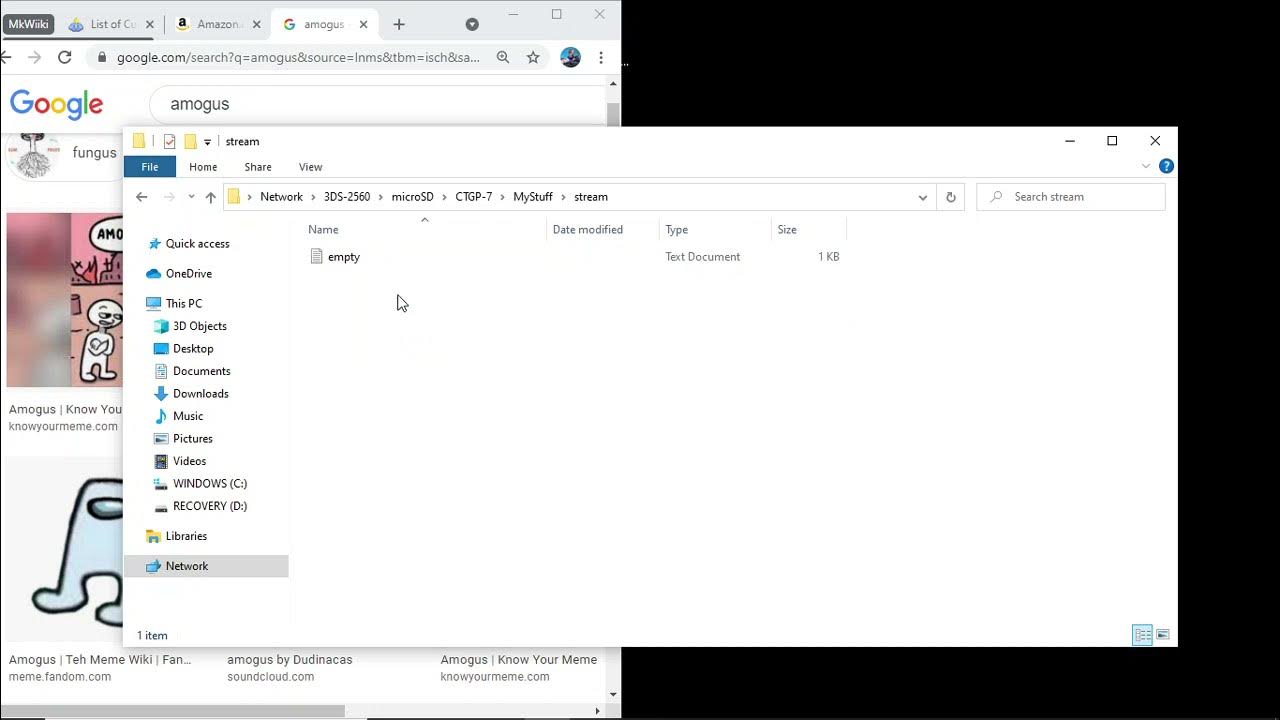Viewport: 1280px width, 720px height.
Task: Click New folder icon in title toolbar
Action: pyautogui.click(x=190, y=141)
